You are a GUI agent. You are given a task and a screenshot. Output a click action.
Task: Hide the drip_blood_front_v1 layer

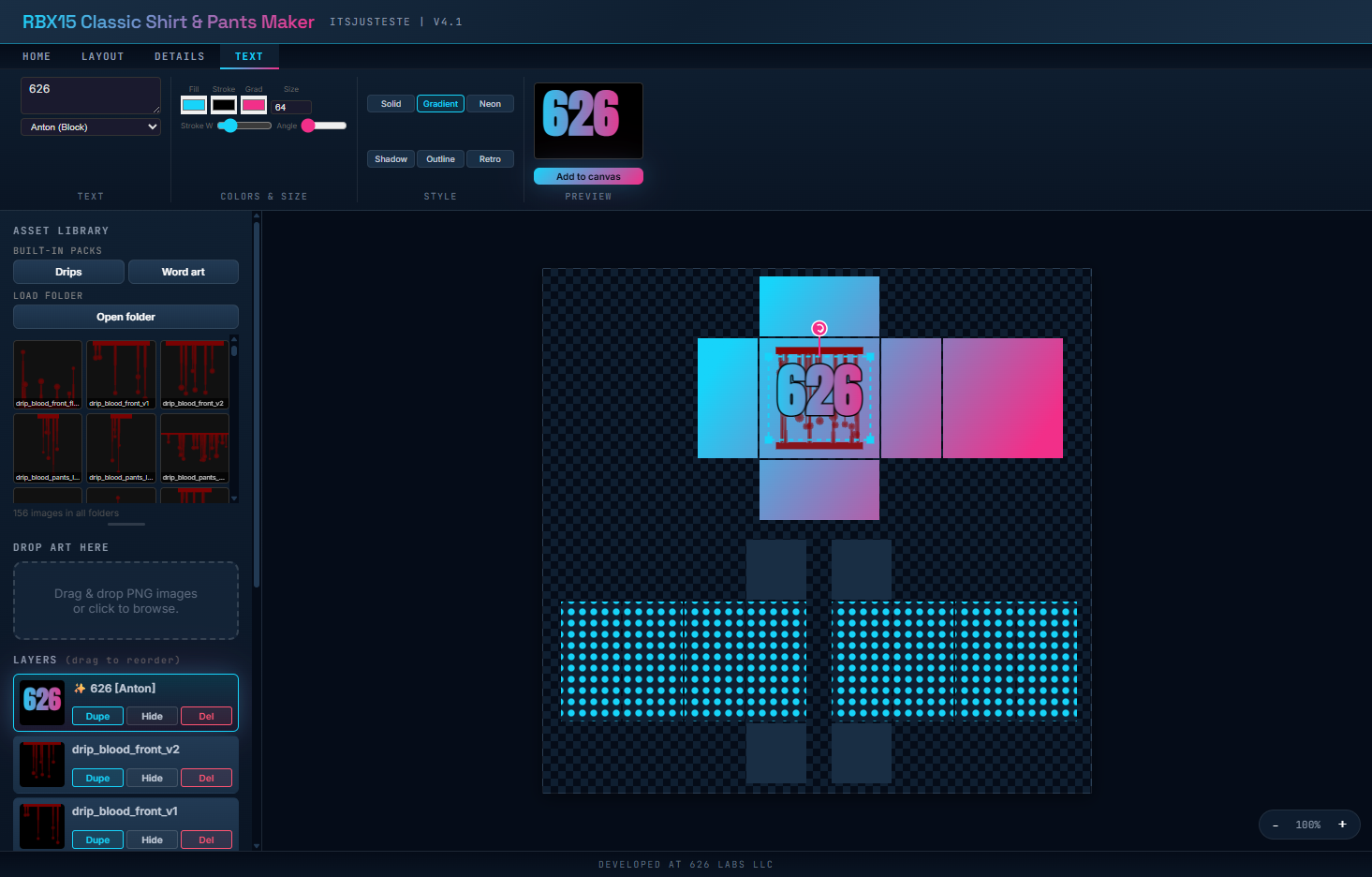(153, 840)
